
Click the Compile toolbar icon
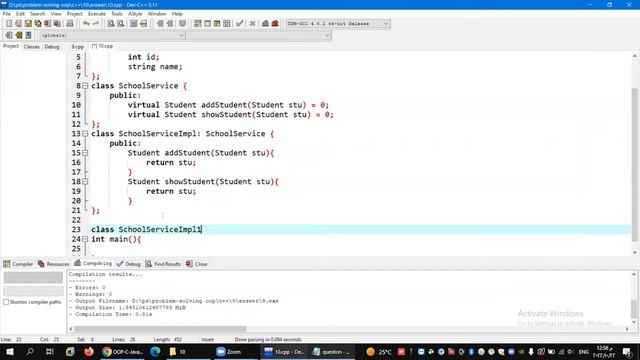[198, 24]
